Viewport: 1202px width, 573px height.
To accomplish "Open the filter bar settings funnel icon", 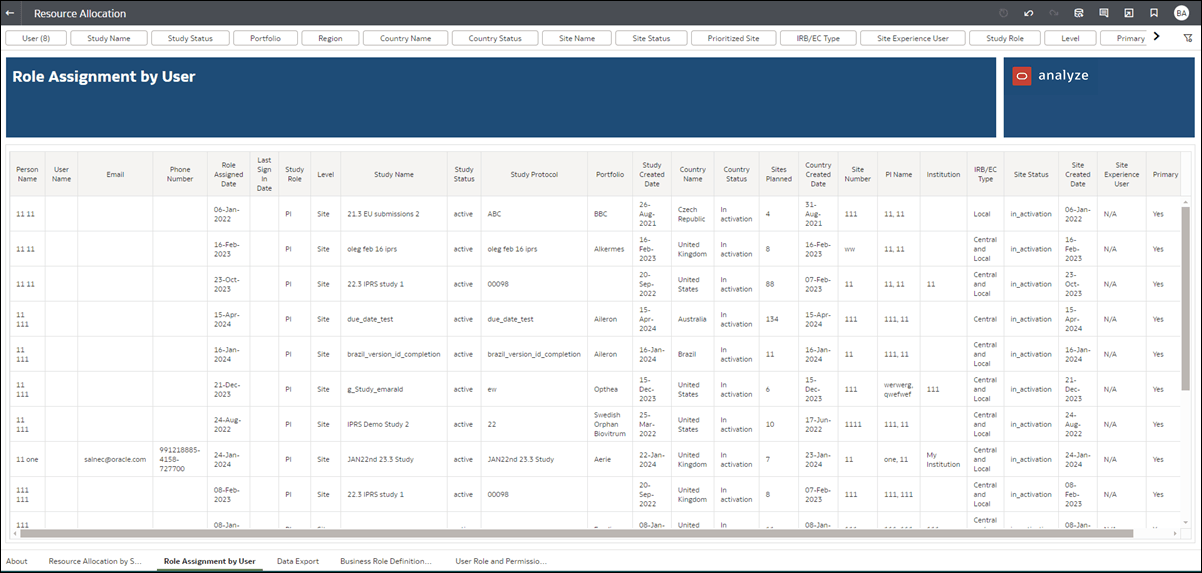I will click(x=1188, y=38).
